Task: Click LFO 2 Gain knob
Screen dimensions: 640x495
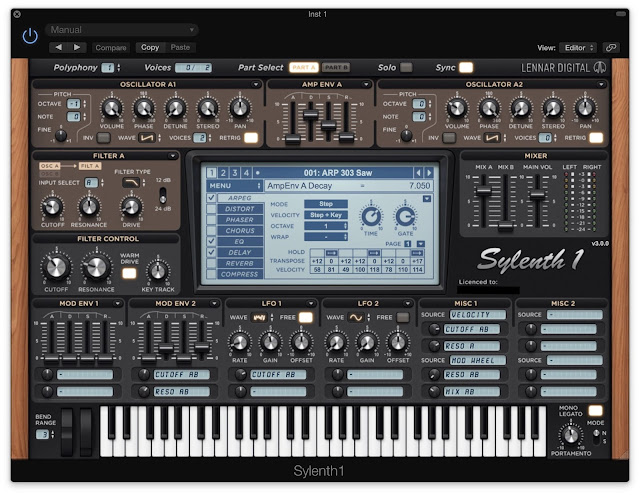Action: (367, 343)
